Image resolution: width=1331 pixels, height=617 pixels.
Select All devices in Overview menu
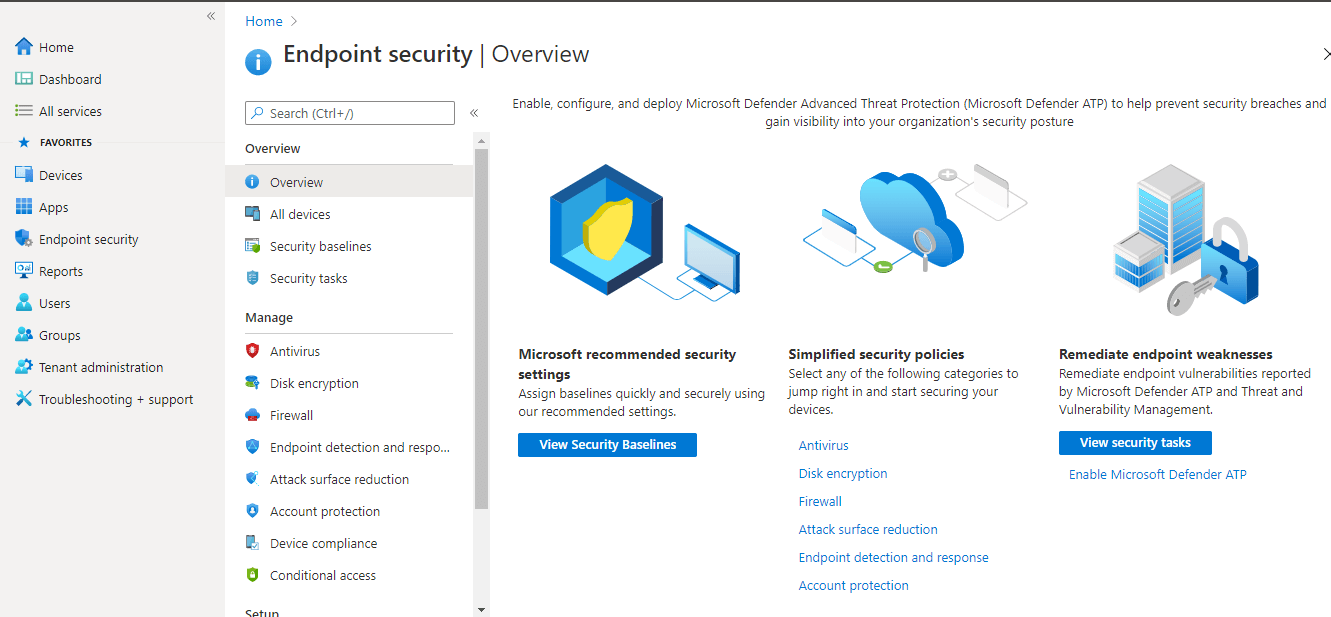click(299, 214)
